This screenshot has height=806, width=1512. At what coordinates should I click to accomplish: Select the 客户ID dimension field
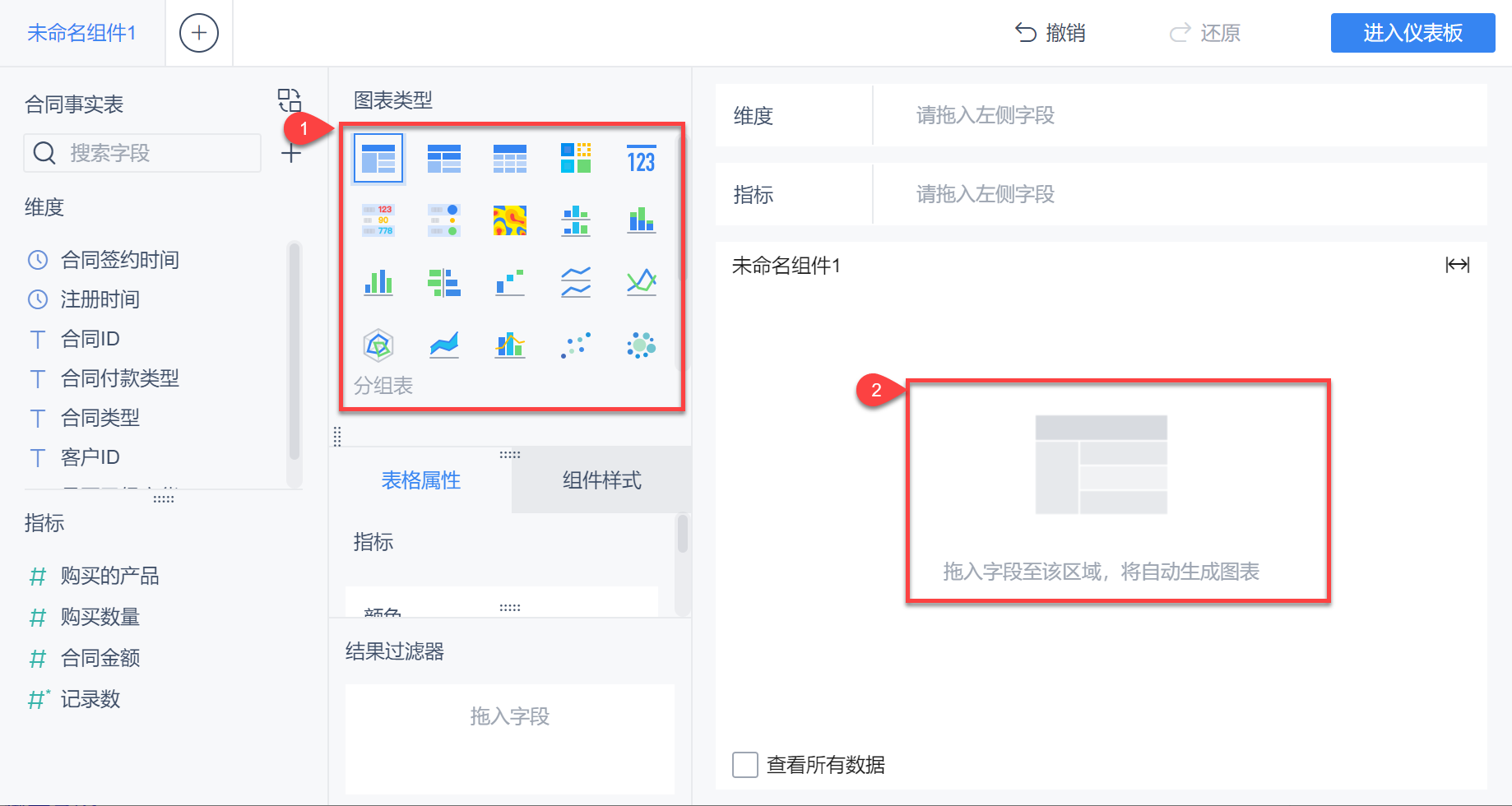(90, 457)
